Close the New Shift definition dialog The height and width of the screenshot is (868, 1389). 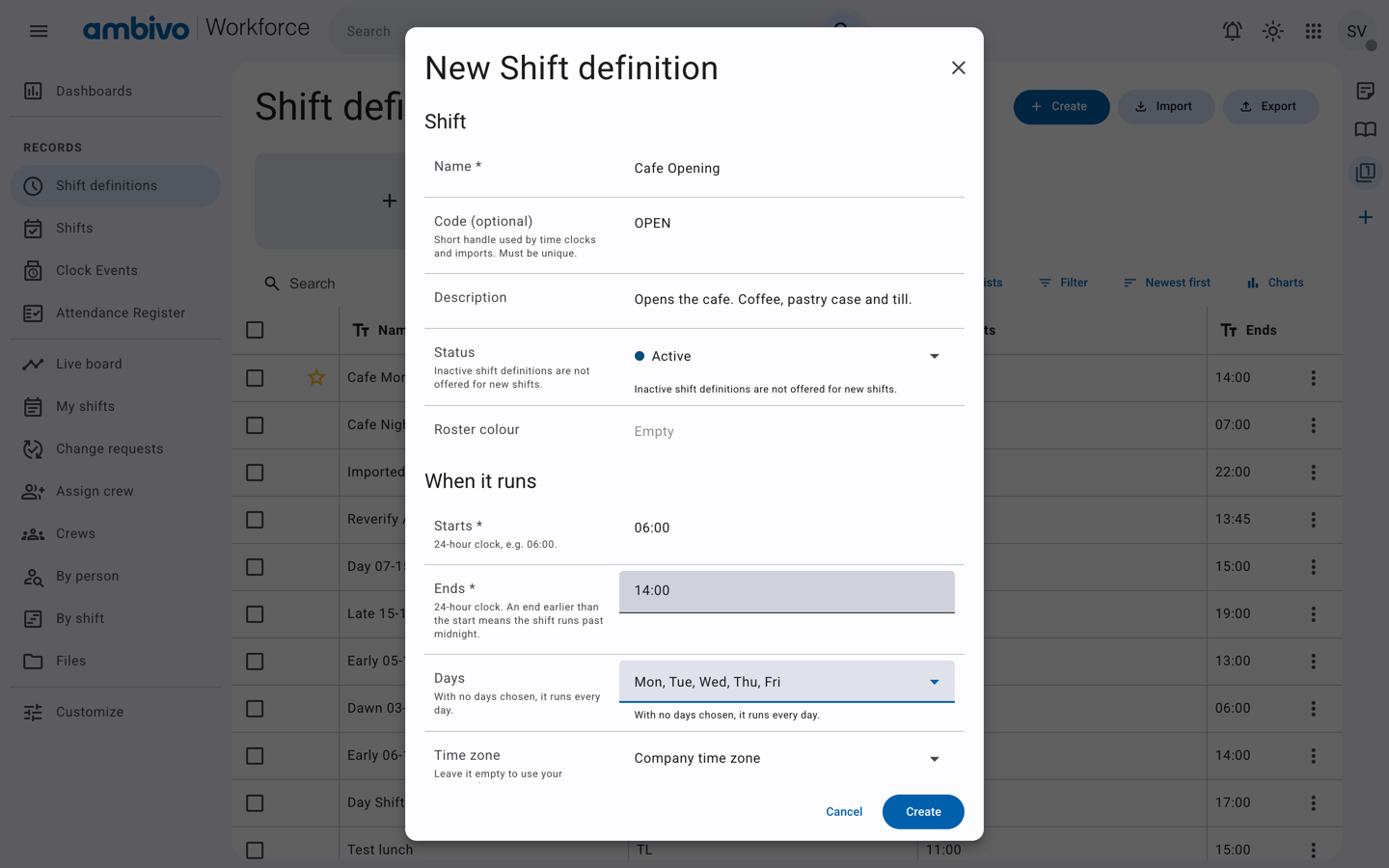[x=958, y=68]
